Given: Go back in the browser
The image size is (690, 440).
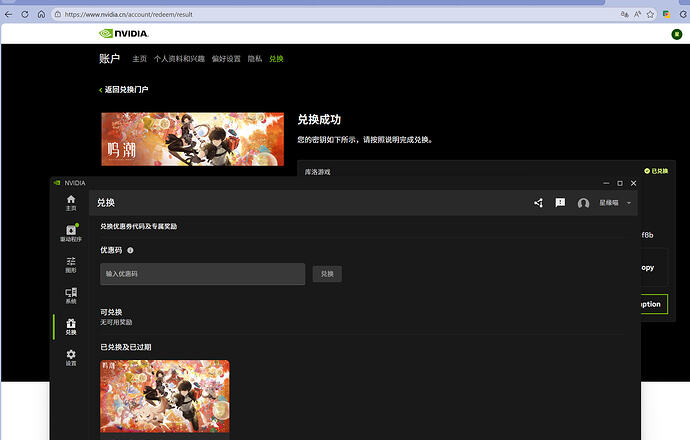Looking at the screenshot, I should coord(8,15).
